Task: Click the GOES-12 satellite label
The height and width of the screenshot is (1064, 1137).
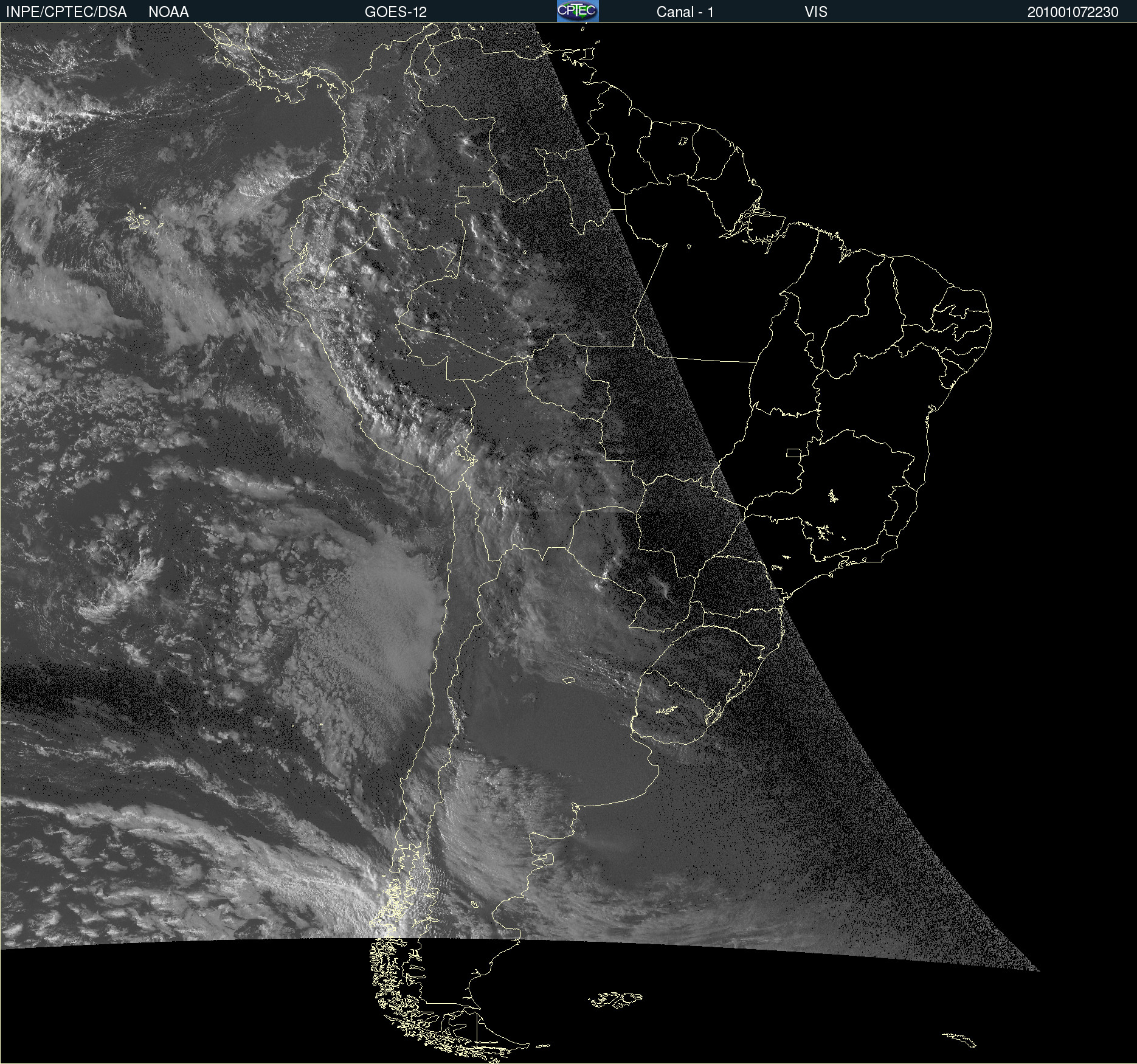Action: [396, 12]
